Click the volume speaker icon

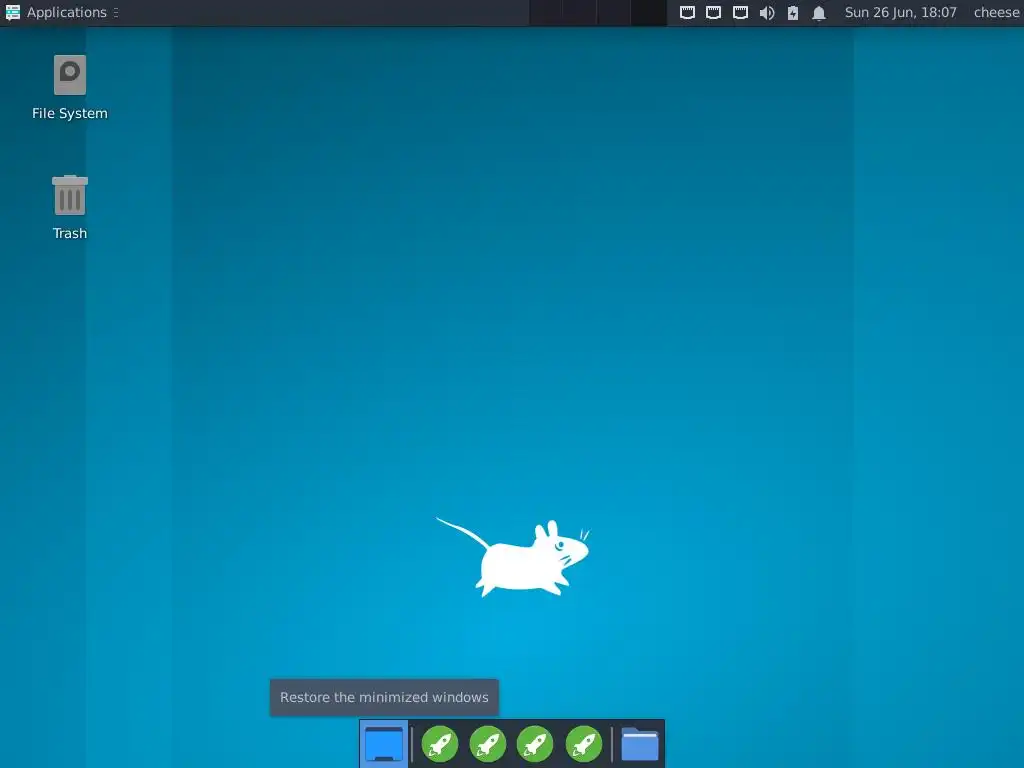pyautogui.click(x=767, y=12)
